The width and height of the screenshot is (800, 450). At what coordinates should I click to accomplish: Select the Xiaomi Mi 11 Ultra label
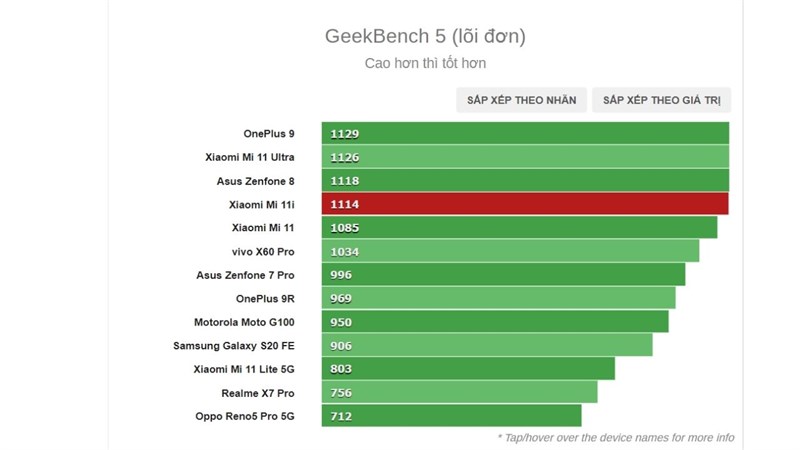[x=250, y=157]
